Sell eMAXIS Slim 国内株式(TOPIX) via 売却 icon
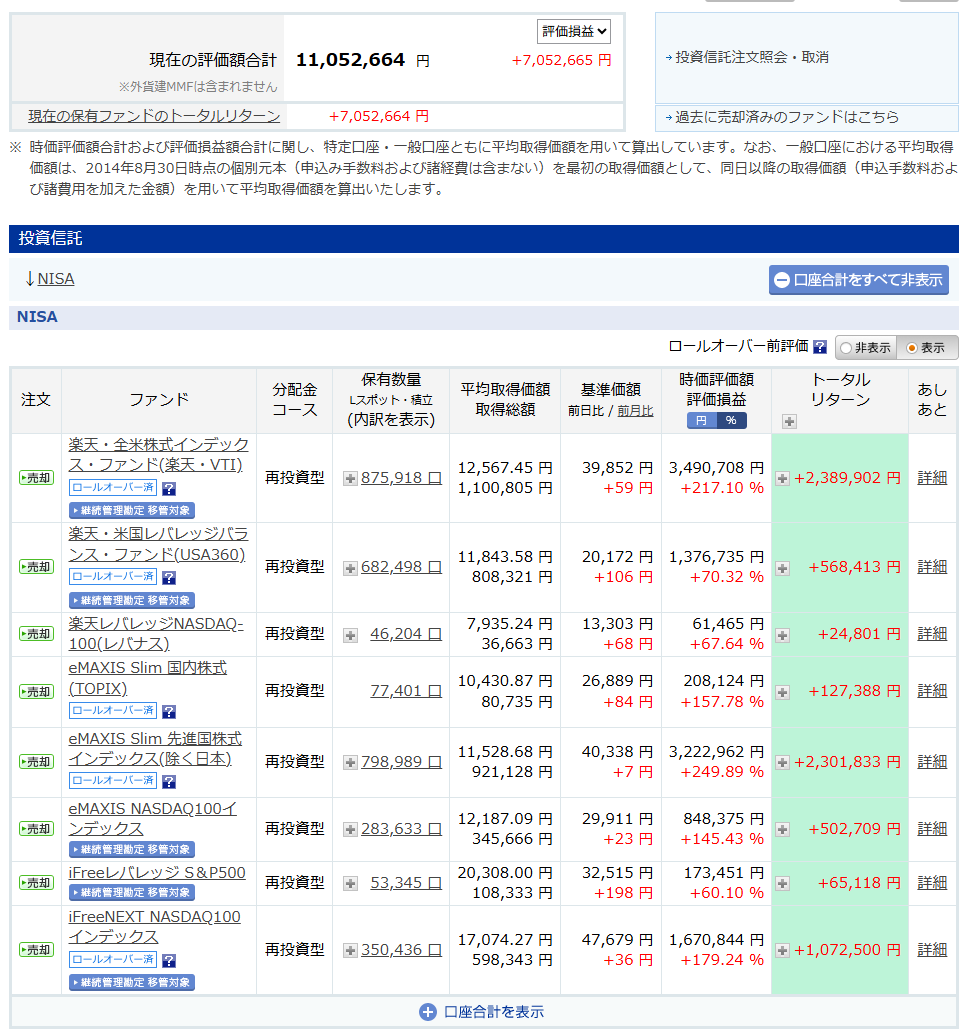This screenshot has width=965, height=1034. click(x=36, y=692)
